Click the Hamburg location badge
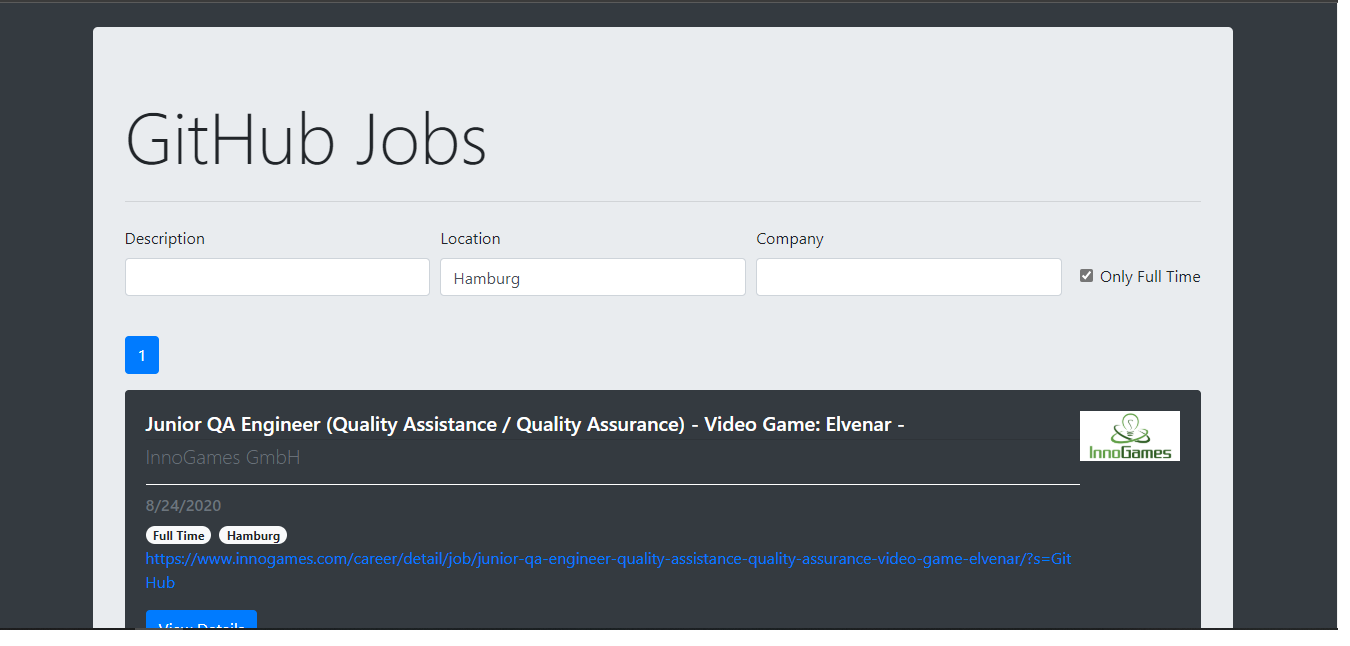1350x646 pixels. coord(253,536)
